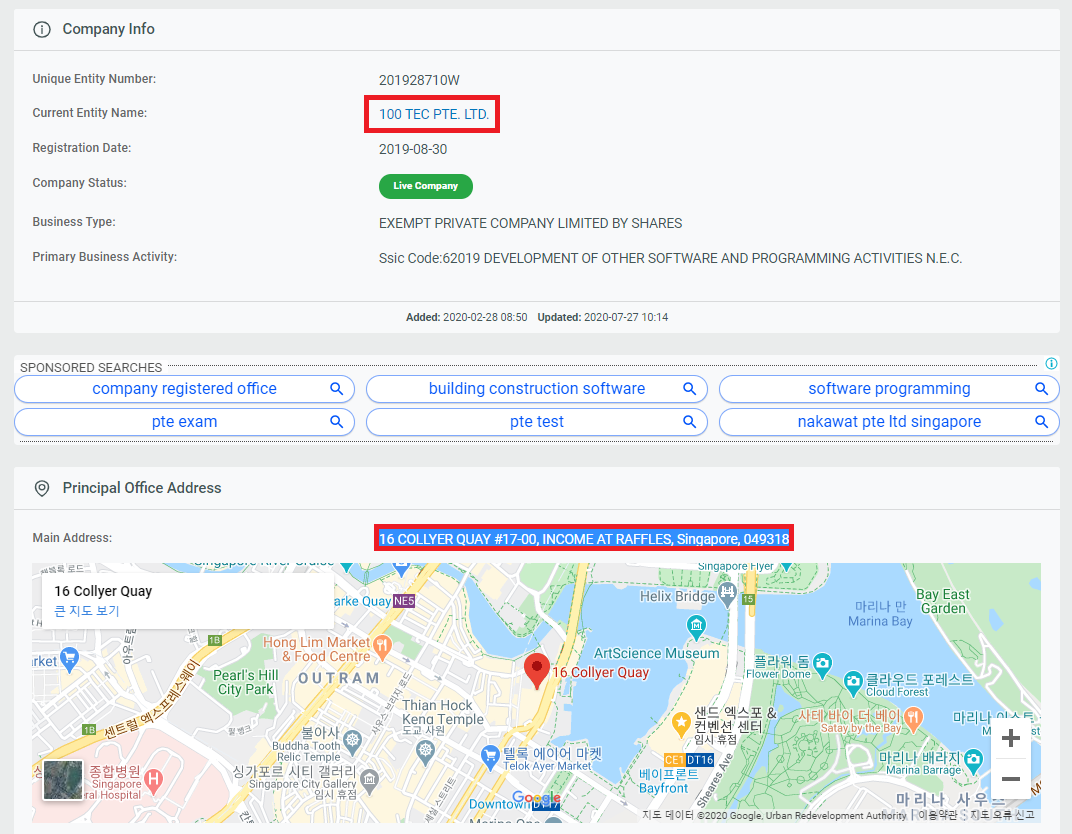Click the Singapore City Gallery museum pin
Viewport: 1072px width, 834px height.
(x=369, y=779)
